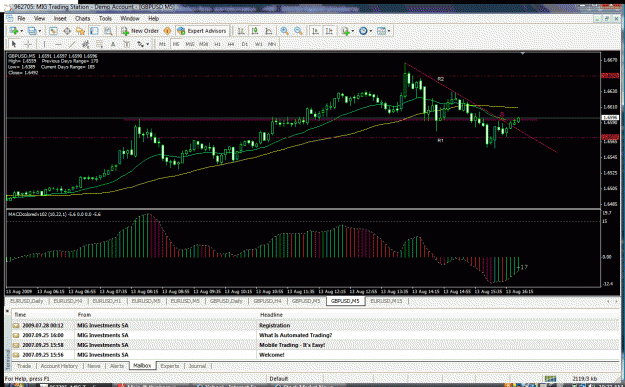Select the Welcome! mailbox message

coord(315,355)
